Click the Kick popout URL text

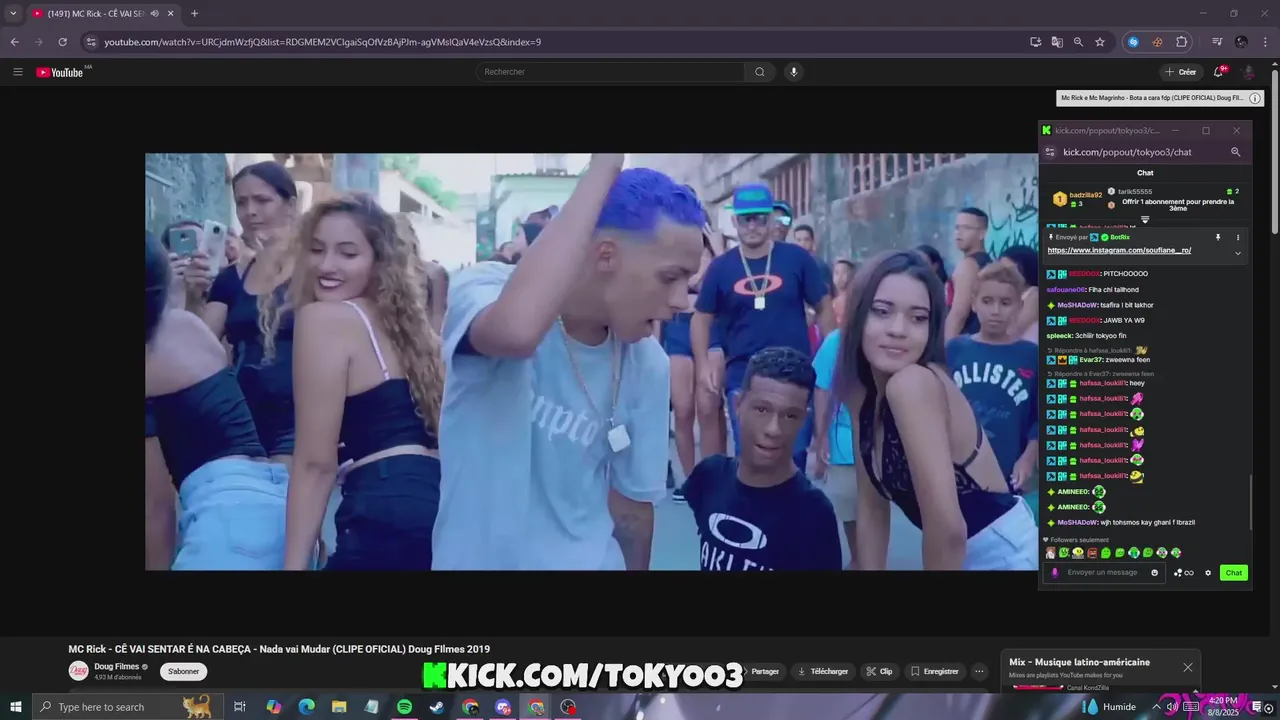[x=1127, y=152]
